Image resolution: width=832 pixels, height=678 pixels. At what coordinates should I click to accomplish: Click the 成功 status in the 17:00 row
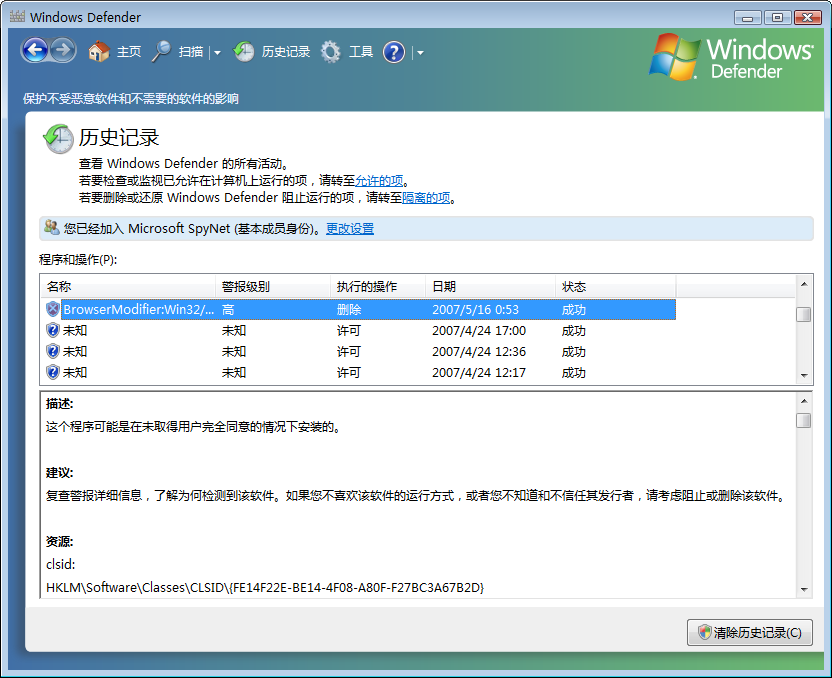point(574,331)
